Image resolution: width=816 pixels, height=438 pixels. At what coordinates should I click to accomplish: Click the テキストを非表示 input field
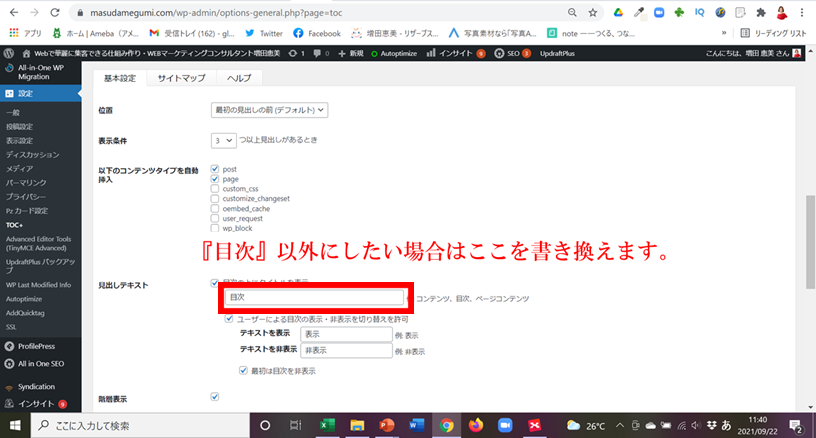(x=346, y=350)
